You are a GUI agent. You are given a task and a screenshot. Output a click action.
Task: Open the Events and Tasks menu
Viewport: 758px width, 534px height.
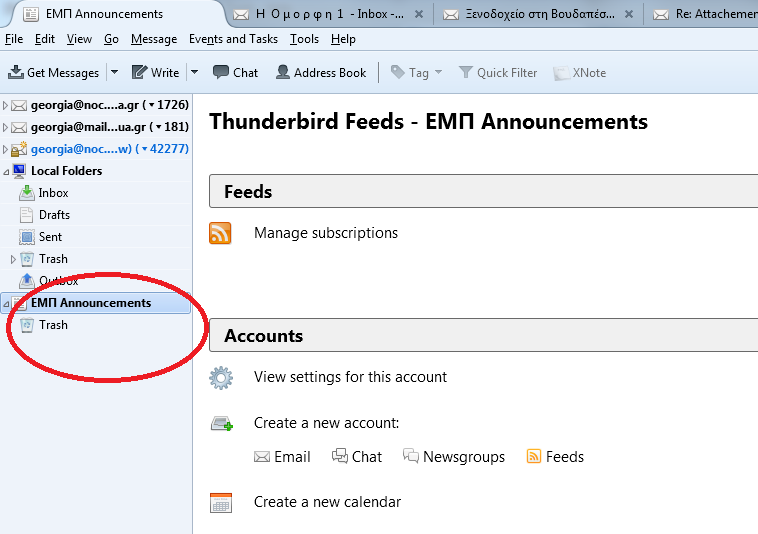coord(233,39)
